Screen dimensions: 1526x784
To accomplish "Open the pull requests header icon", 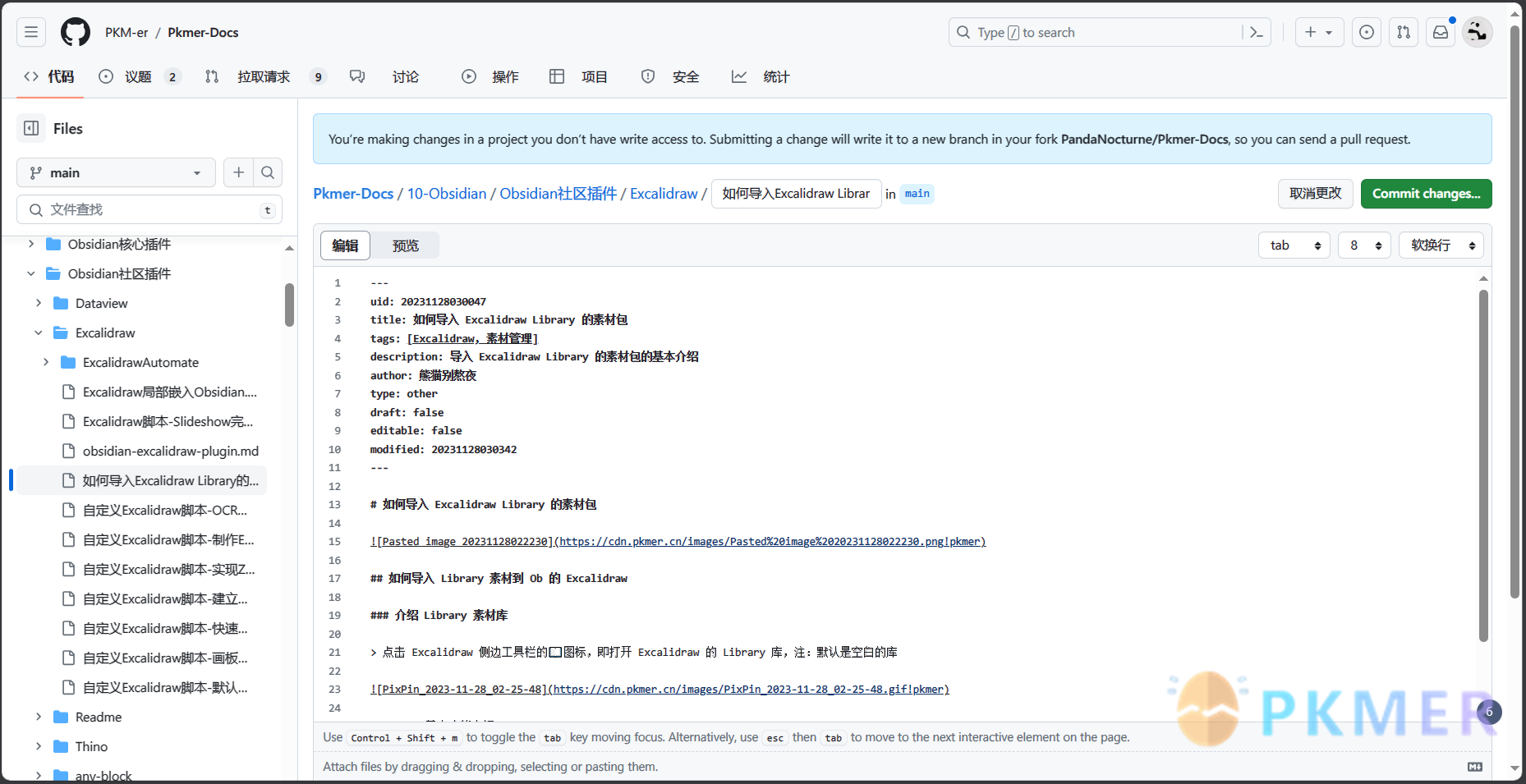I will (1404, 32).
